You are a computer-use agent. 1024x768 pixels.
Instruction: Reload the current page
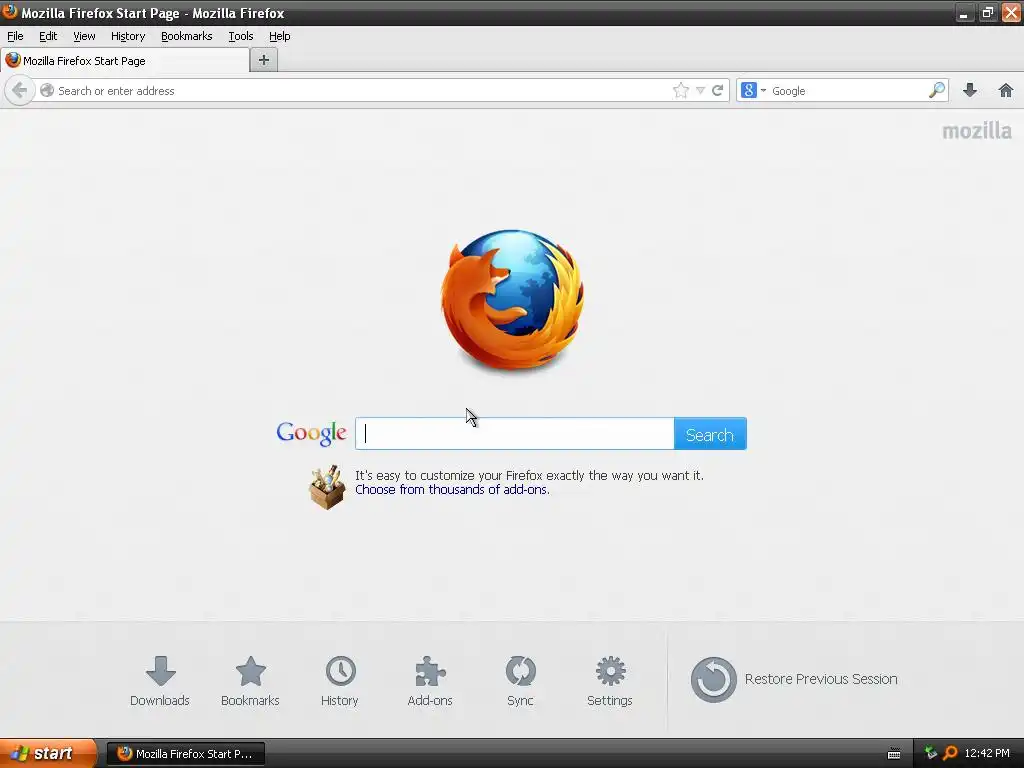717,90
